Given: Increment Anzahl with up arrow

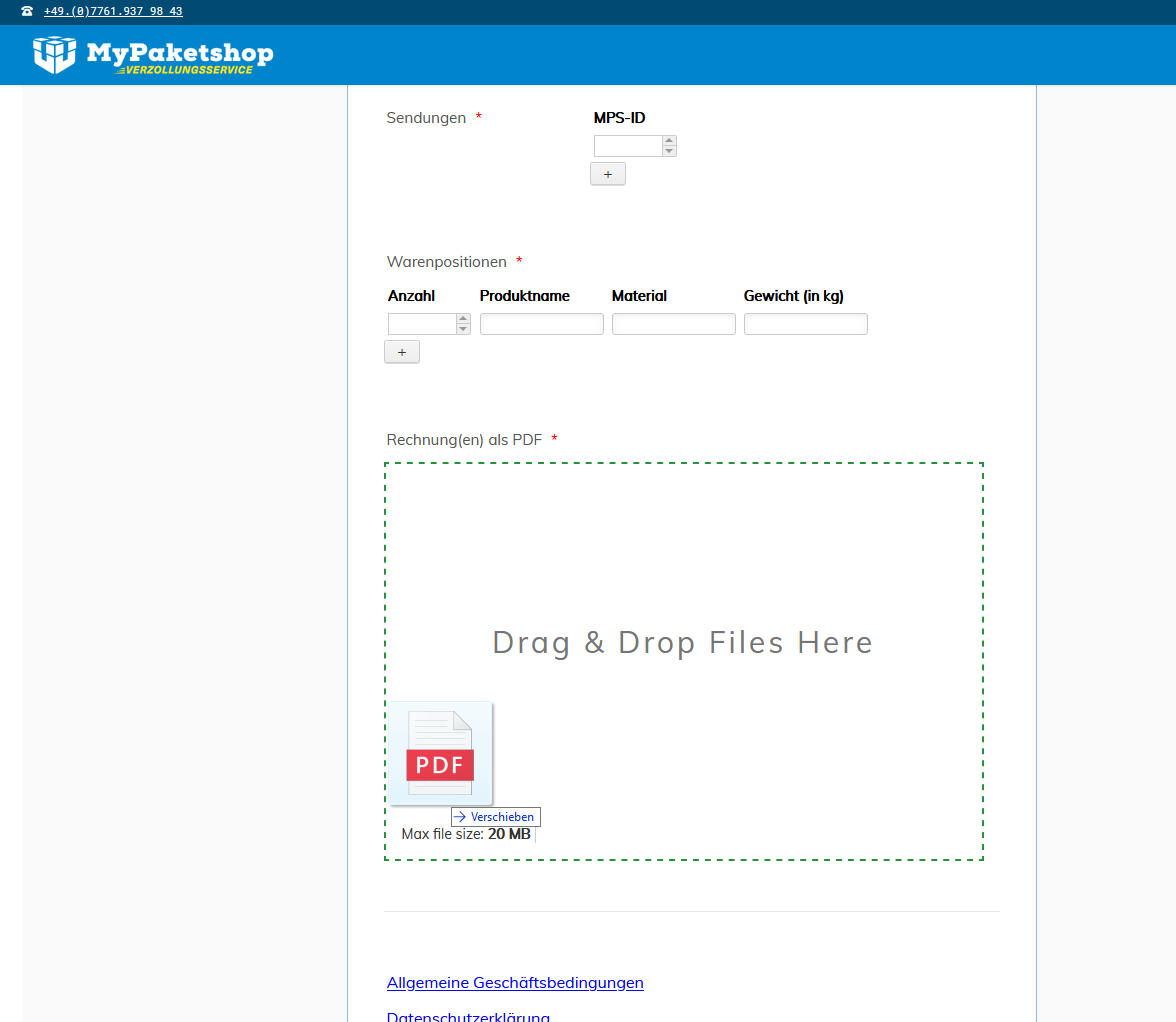Looking at the screenshot, I should [x=463, y=319].
